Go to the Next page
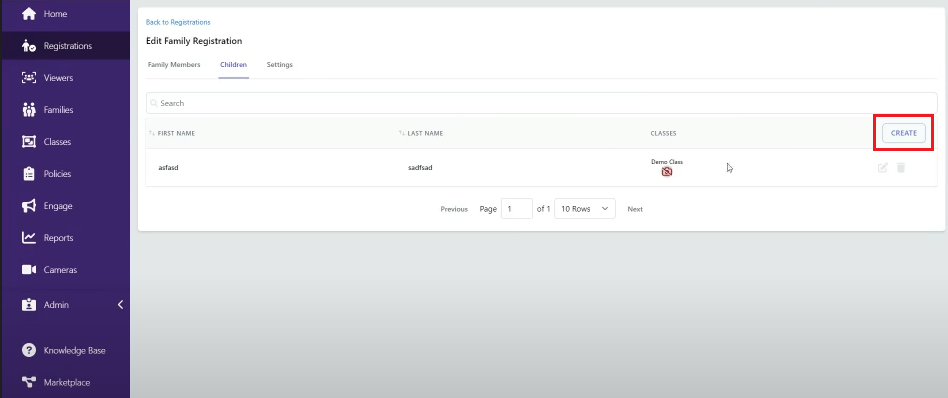 (635, 209)
